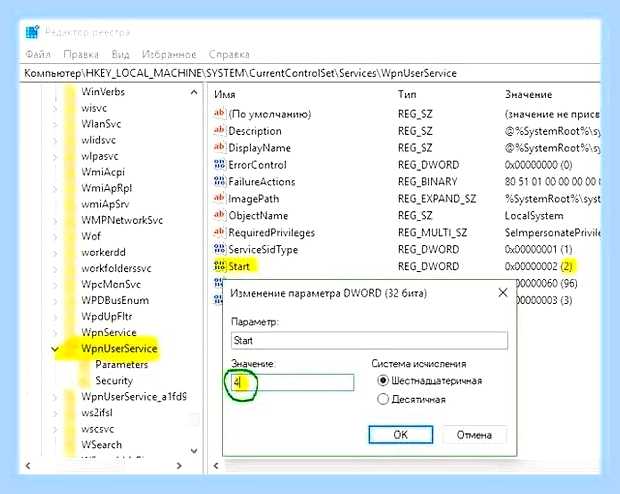Viewport: 620px width, 494px height.
Task: Expand the wlidsvc key
Action: point(55,140)
